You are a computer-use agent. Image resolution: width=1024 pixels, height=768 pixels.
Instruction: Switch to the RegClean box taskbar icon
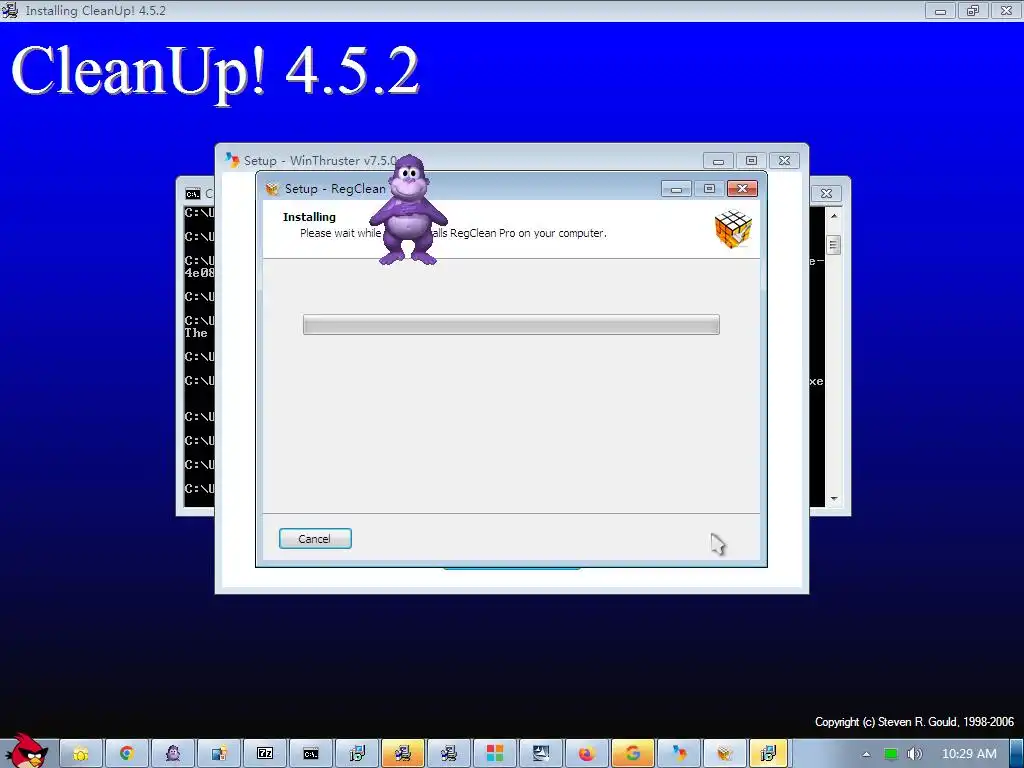pyautogui.click(x=724, y=754)
